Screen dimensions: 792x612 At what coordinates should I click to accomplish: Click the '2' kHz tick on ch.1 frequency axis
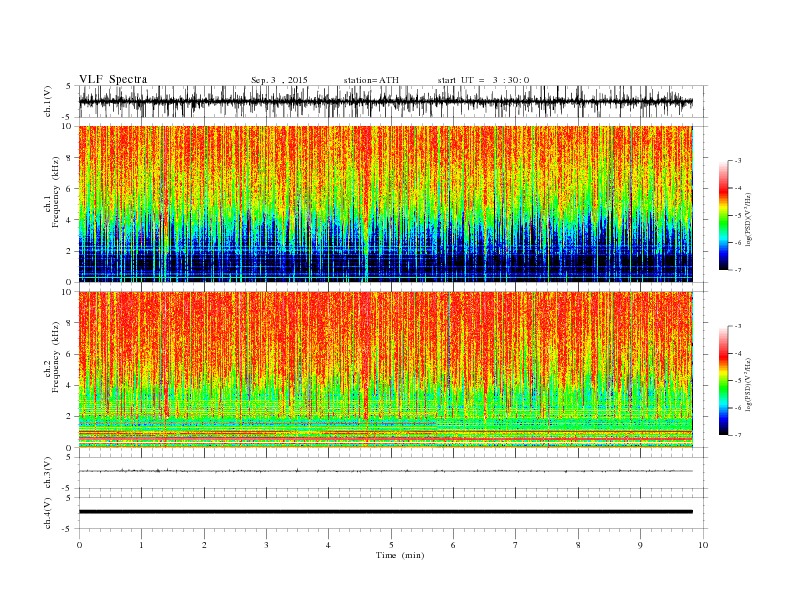pos(69,251)
